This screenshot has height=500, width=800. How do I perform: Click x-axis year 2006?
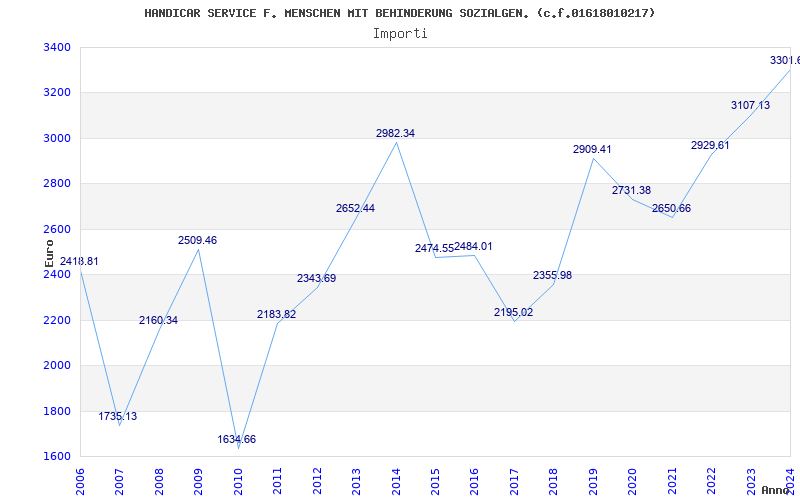(80, 481)
